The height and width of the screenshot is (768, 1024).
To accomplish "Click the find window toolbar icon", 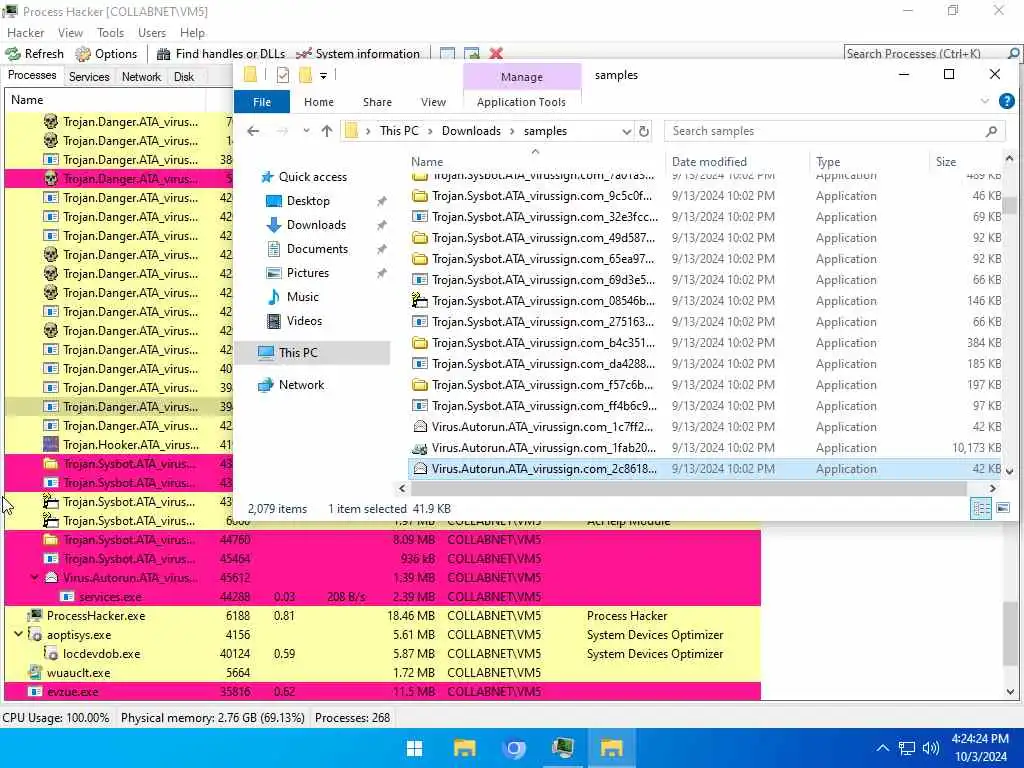I will (447, 54).
